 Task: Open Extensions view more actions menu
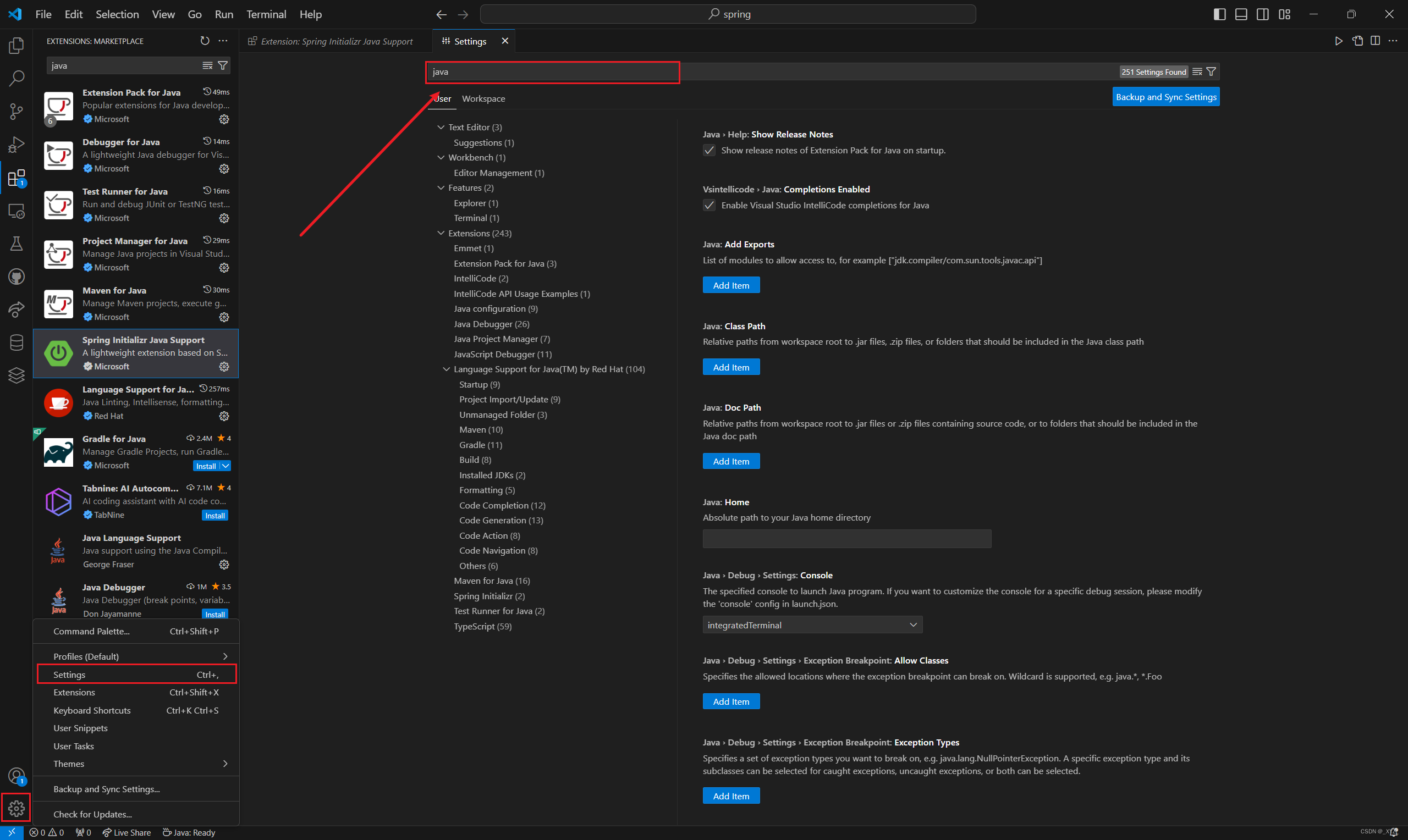[223, 41]
